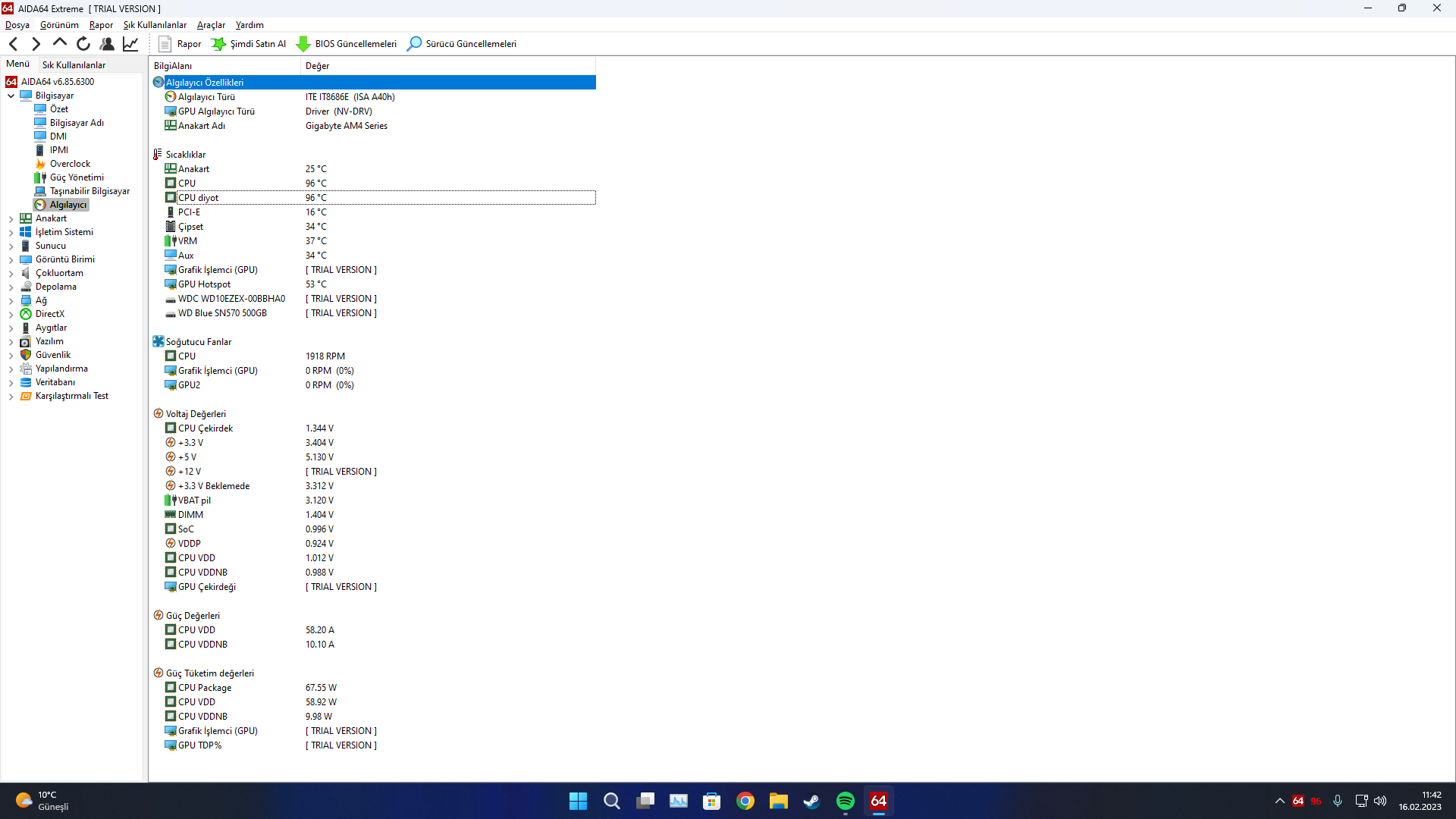Expand the Ağ tree node
The image size is (1456, 819).
click(11, 300)
